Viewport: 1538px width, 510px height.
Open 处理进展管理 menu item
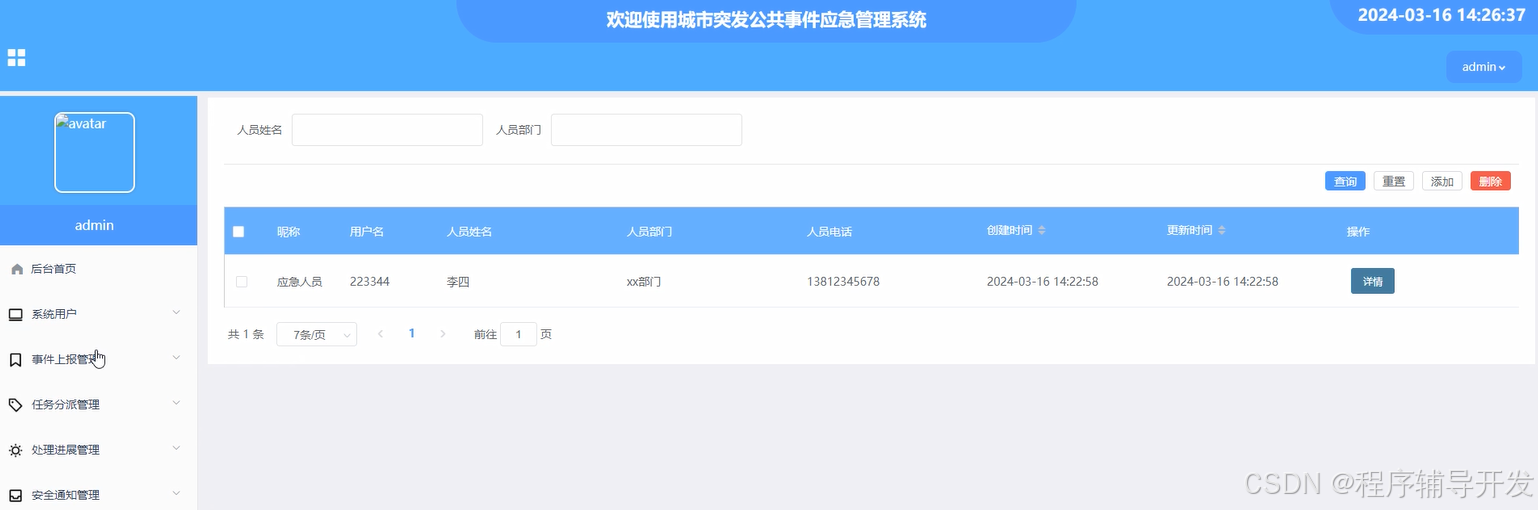[x=98, y=450]
